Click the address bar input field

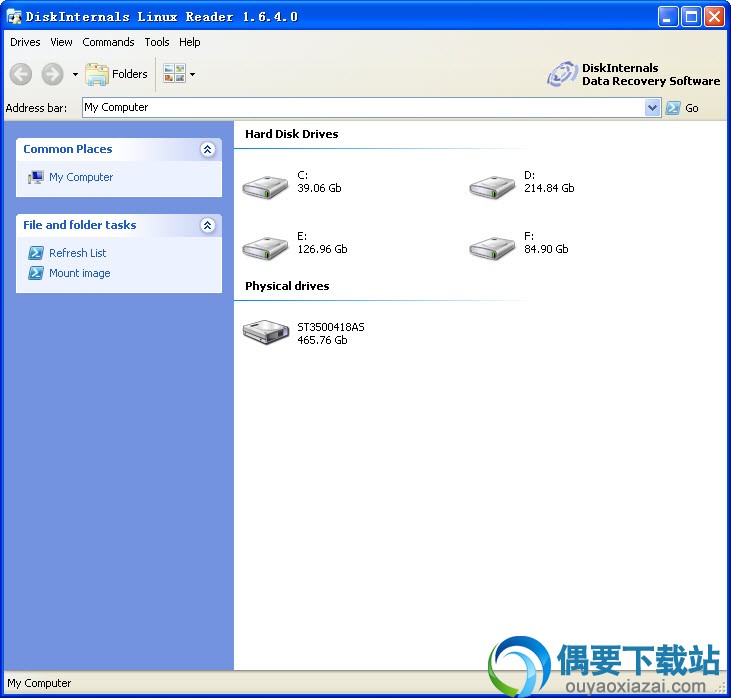pyautogui.click(x=364, y=108)
